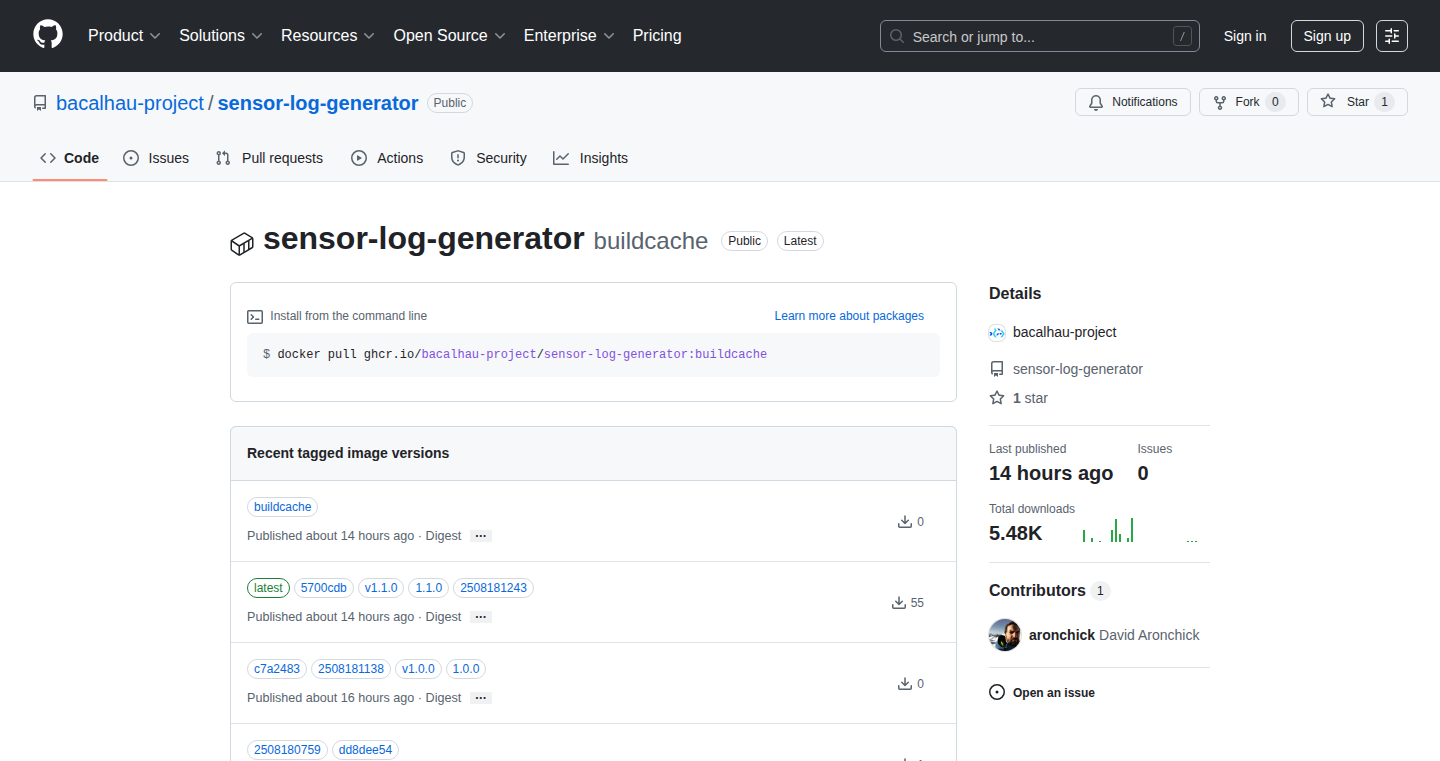Expand the Product menu
Image resolution: width=1440 pixels, height=761 pixels.
point(124,36)
